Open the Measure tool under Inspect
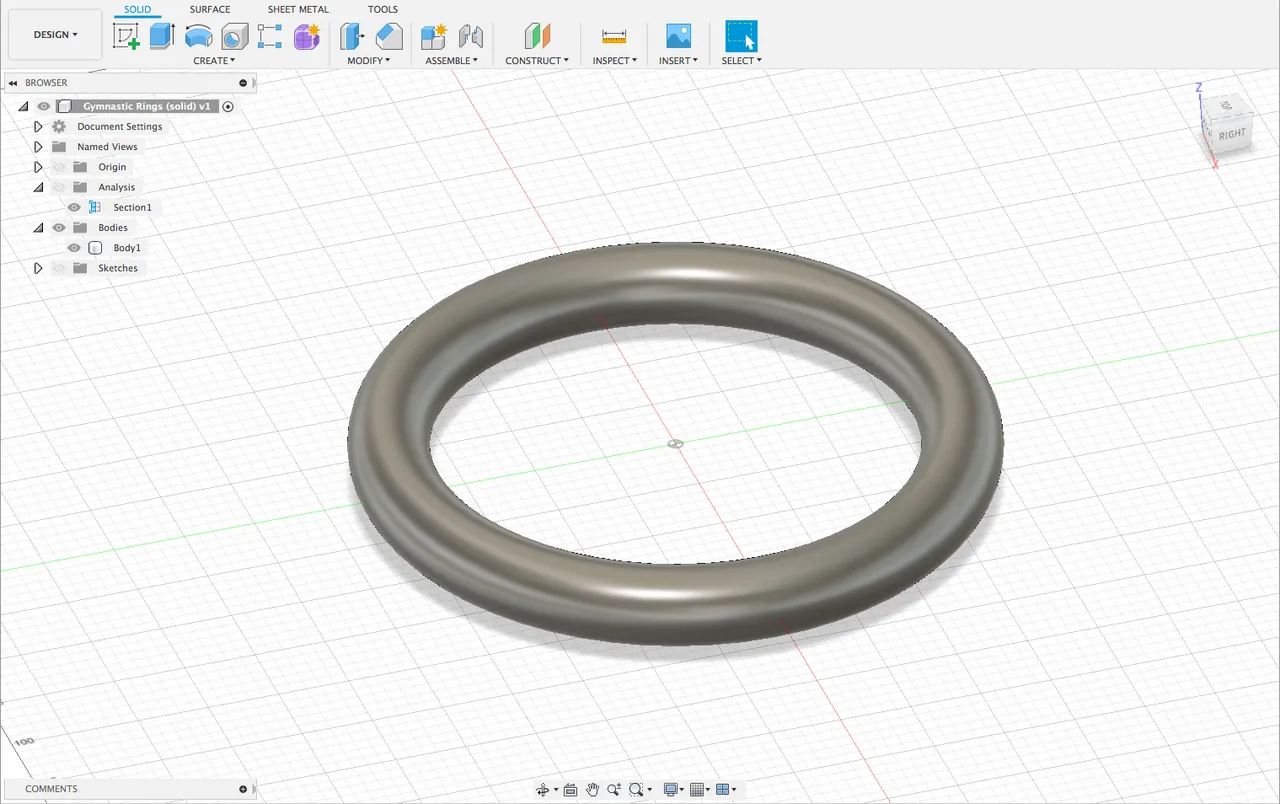Viewport: 1280px width, 804px height. pyautogui.click(x=613, y=35)
